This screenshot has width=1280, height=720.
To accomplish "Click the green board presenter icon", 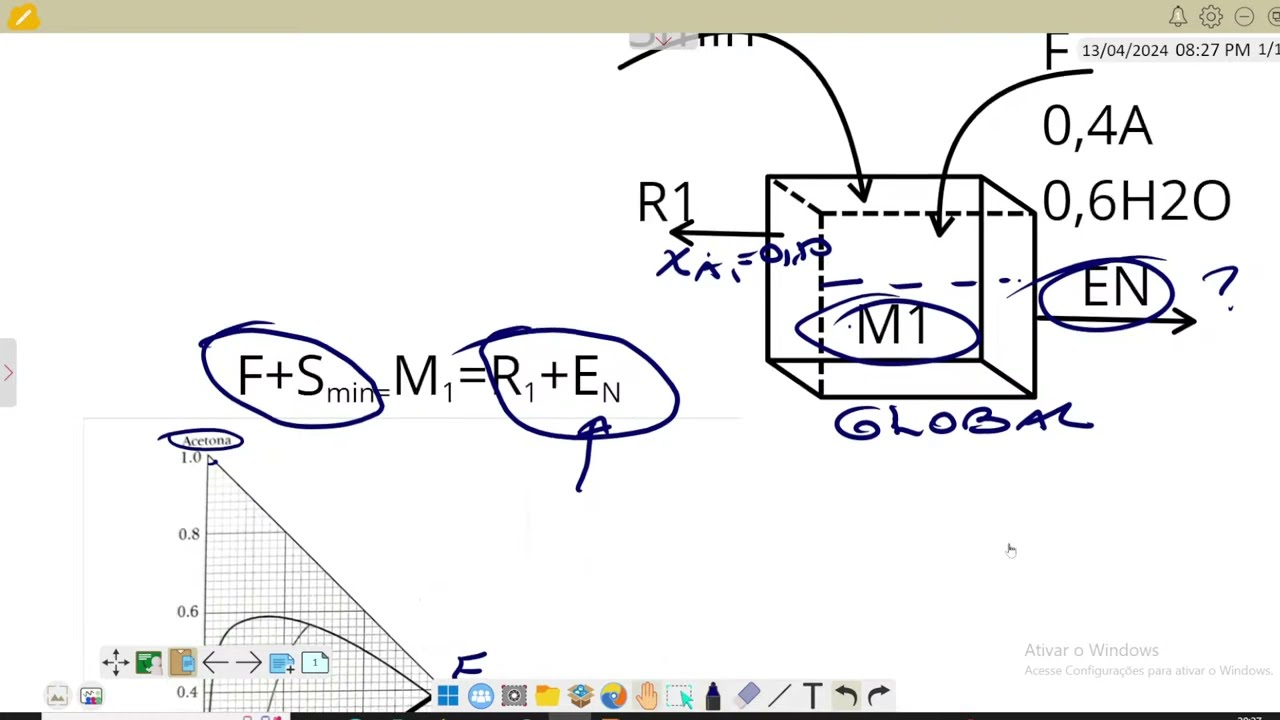I will pyautogui.click(x=148, y=662).
